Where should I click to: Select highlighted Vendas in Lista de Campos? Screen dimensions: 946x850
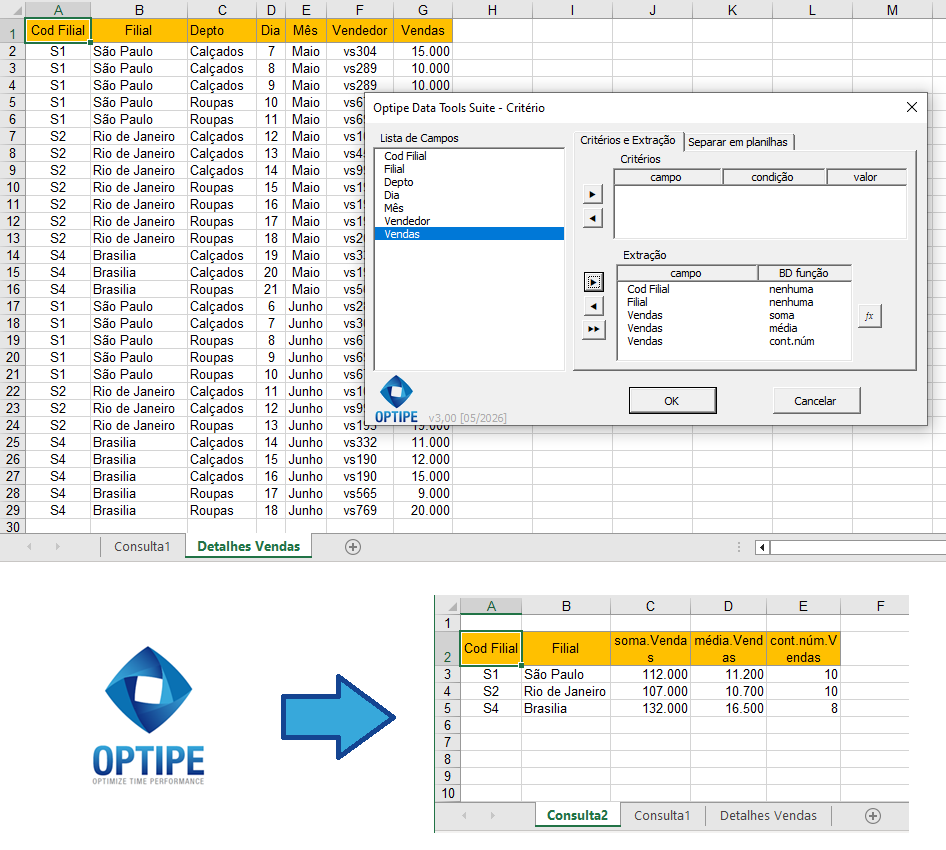coord(469,234)
